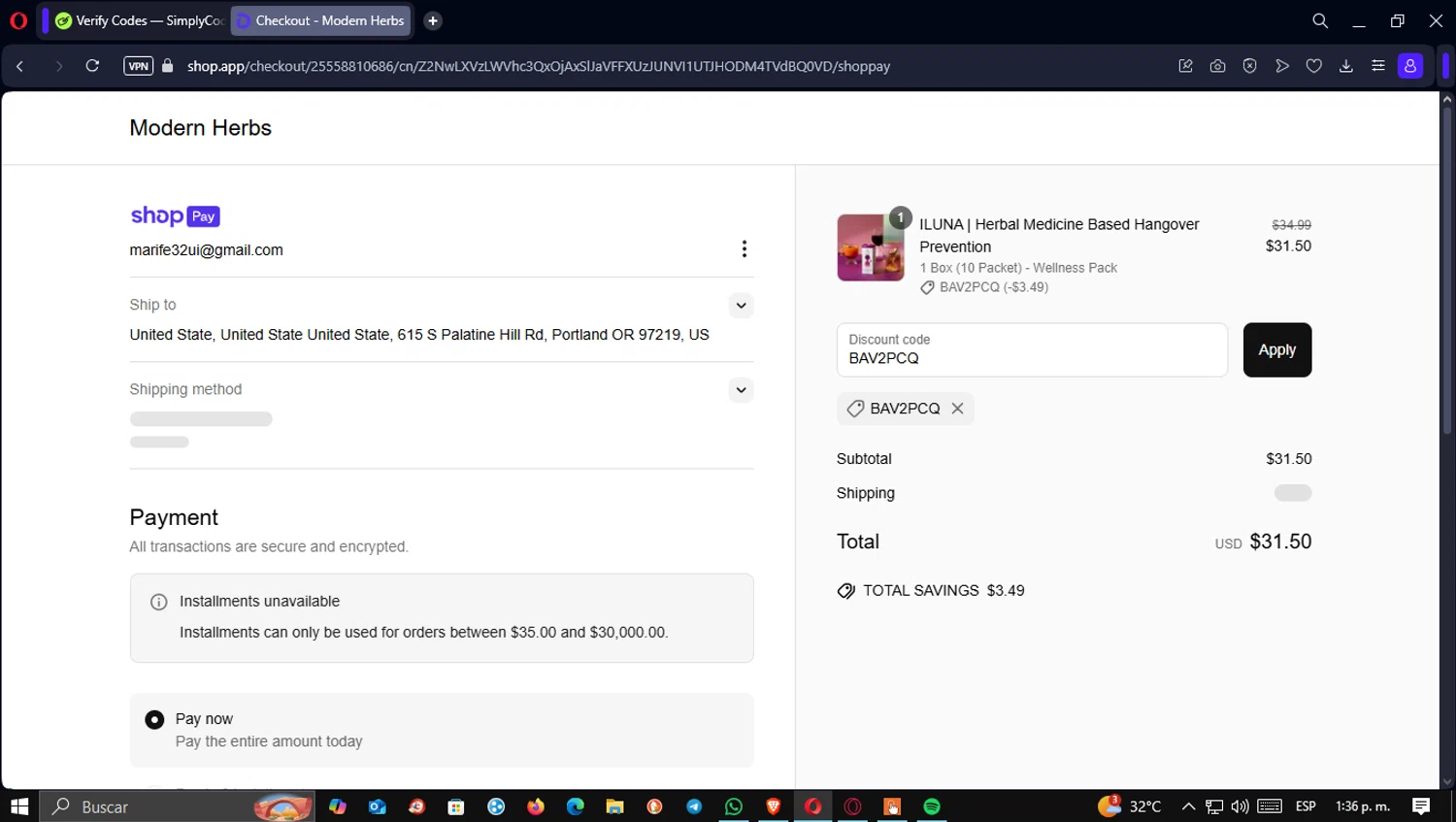Image resolution: width=1456 pixels, height=822 pixels.
Task: Click the scrollbar down arrow
Action: click(1447, 781)
